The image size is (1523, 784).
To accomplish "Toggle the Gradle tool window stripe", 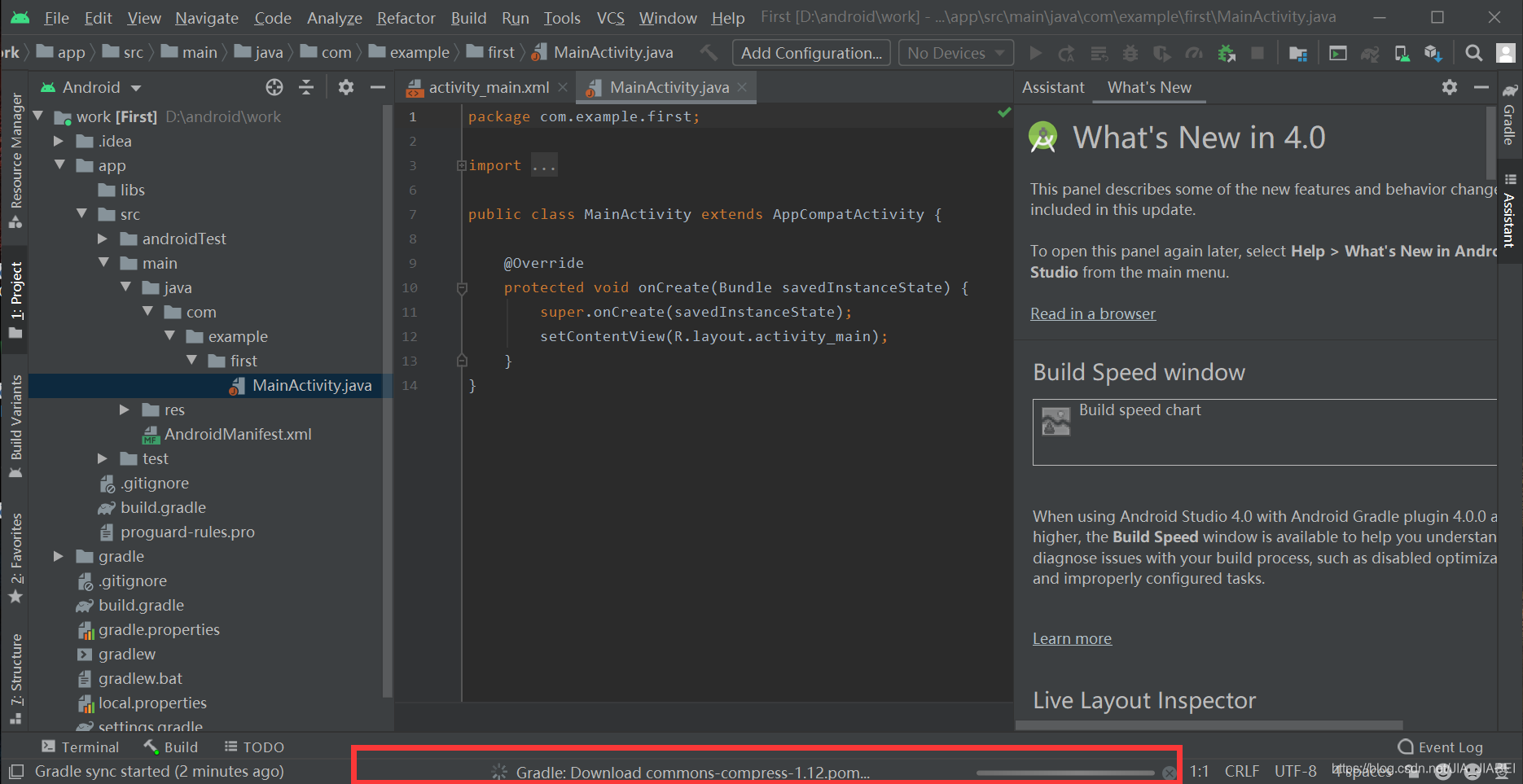I will coord(1509,115).
